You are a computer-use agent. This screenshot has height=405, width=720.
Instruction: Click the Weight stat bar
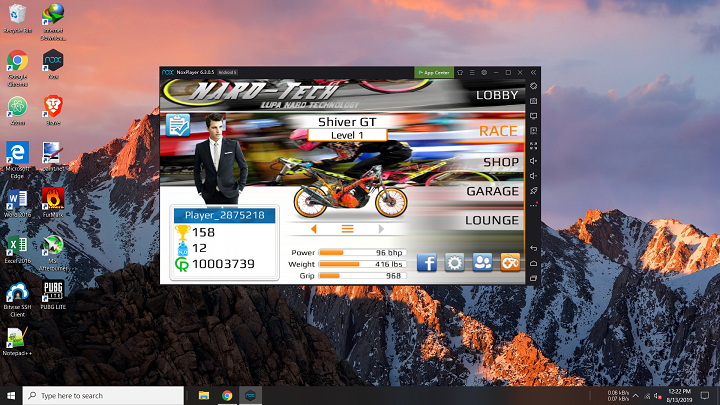(x=362, y=264)
